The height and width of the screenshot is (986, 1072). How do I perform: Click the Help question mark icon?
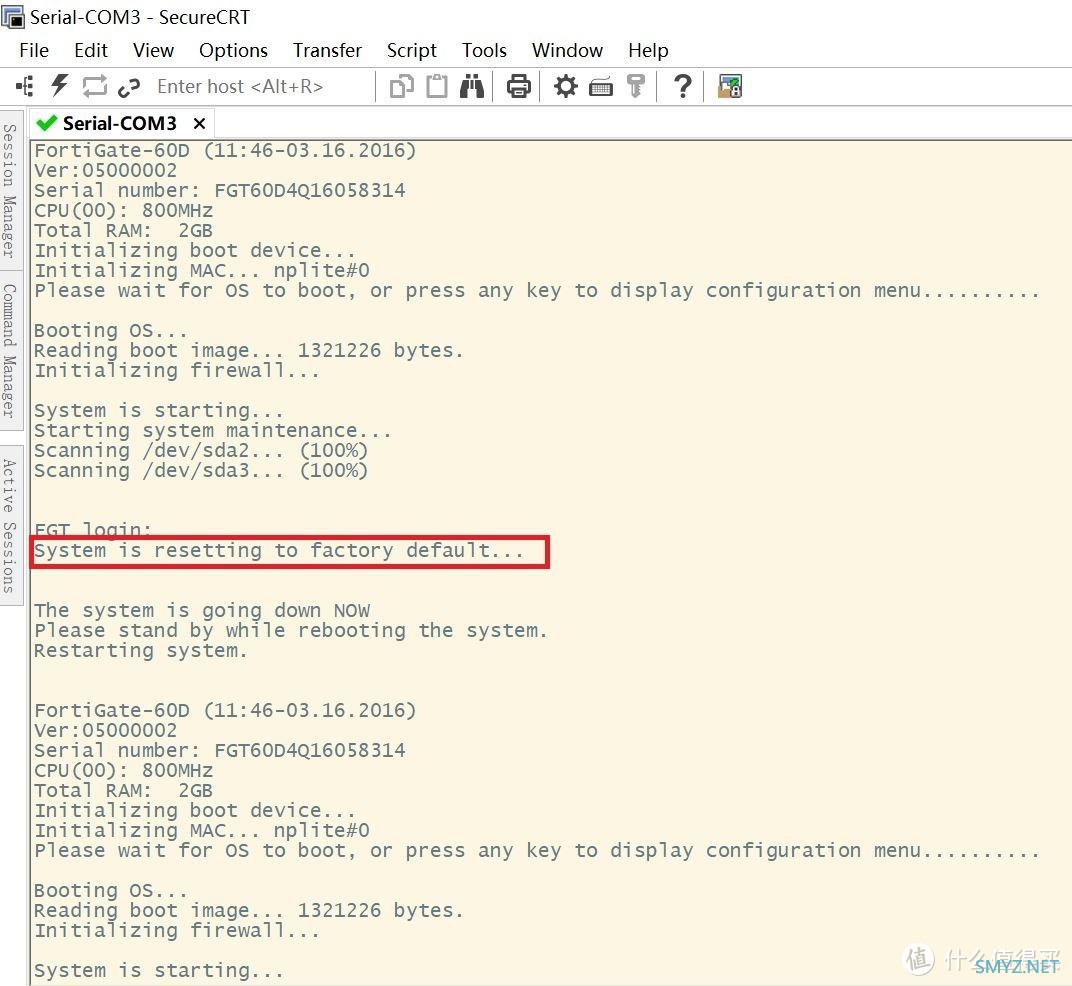point(682,86)
